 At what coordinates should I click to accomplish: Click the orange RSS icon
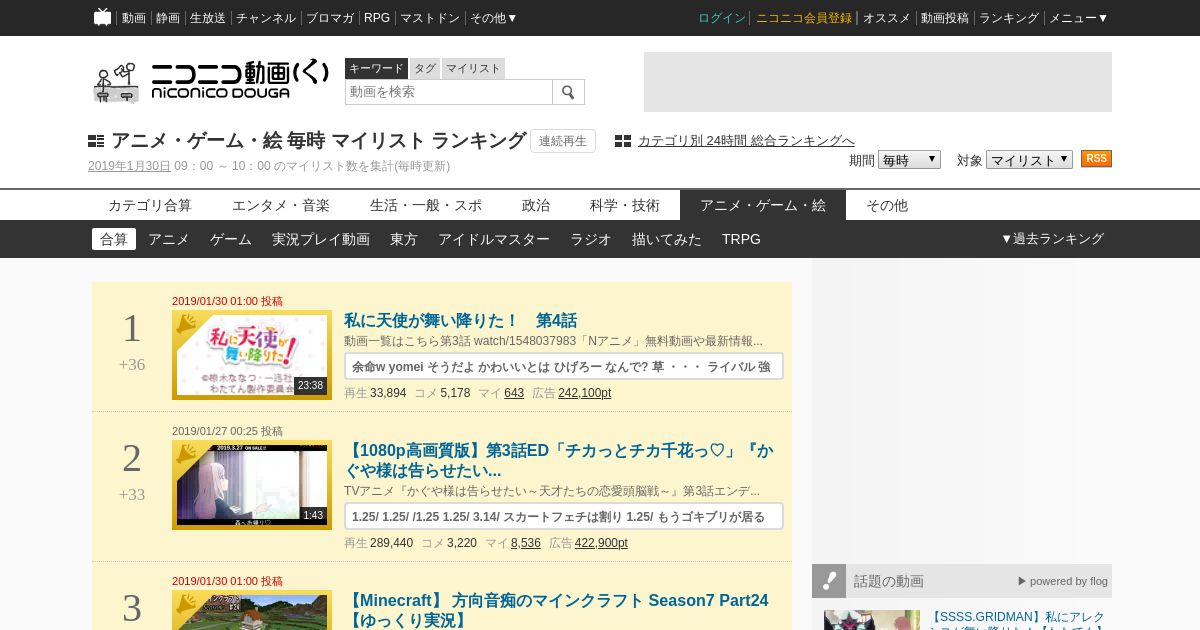(x=1096, y=159)
